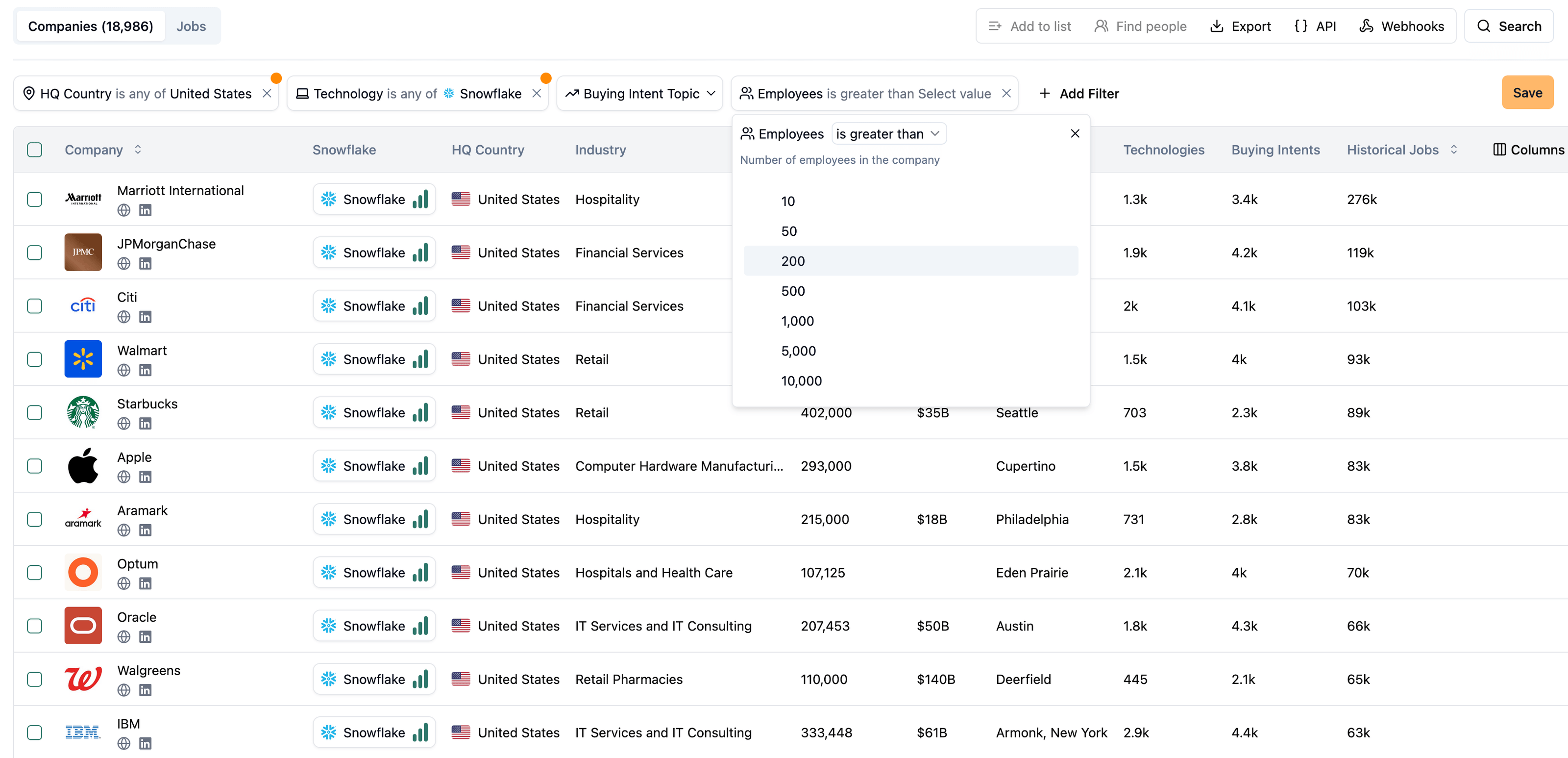Close the Employees filter popup
Screen dimensions: 1568x758
pyautogui.click(x=1075, y=133)
